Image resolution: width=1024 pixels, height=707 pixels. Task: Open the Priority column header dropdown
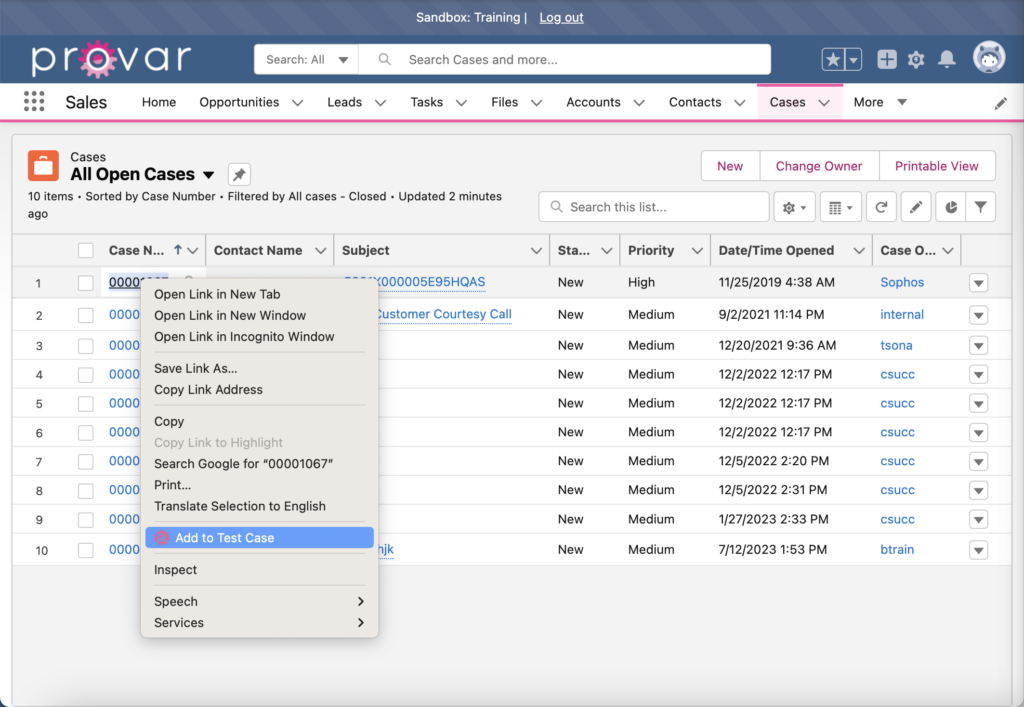click(x=695, y=250)
